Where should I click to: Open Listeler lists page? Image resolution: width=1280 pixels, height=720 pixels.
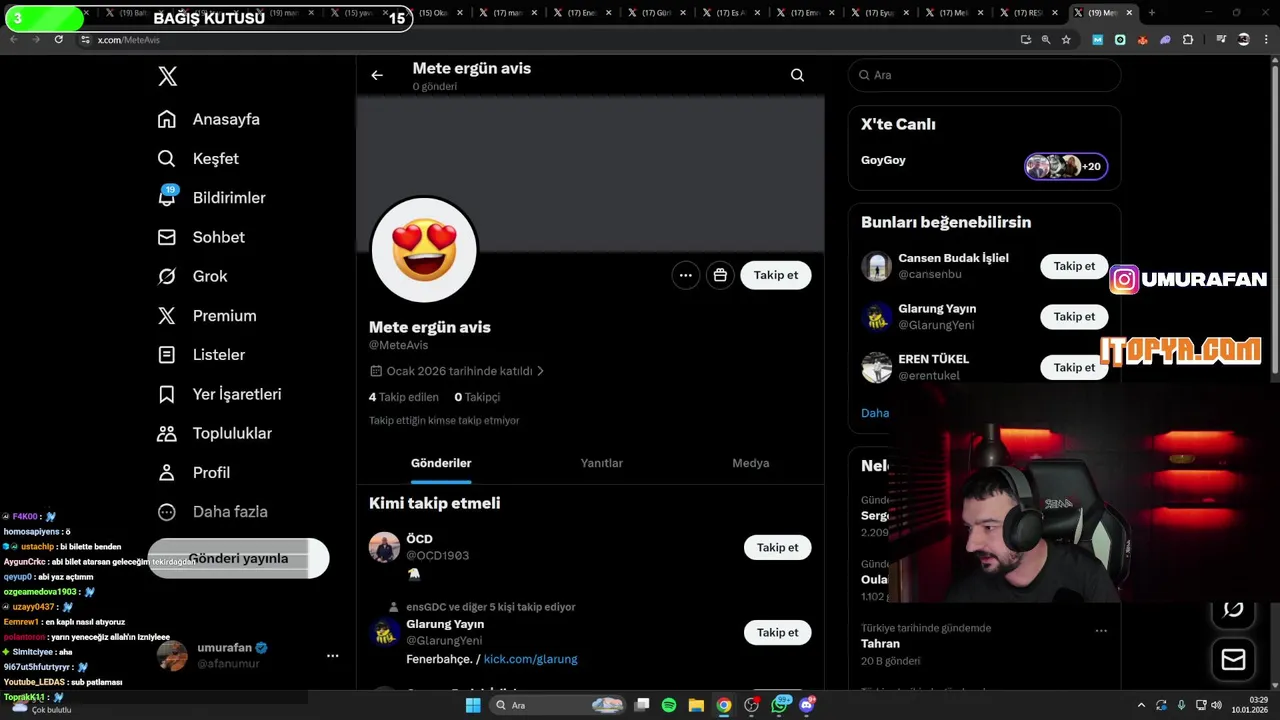201,354
